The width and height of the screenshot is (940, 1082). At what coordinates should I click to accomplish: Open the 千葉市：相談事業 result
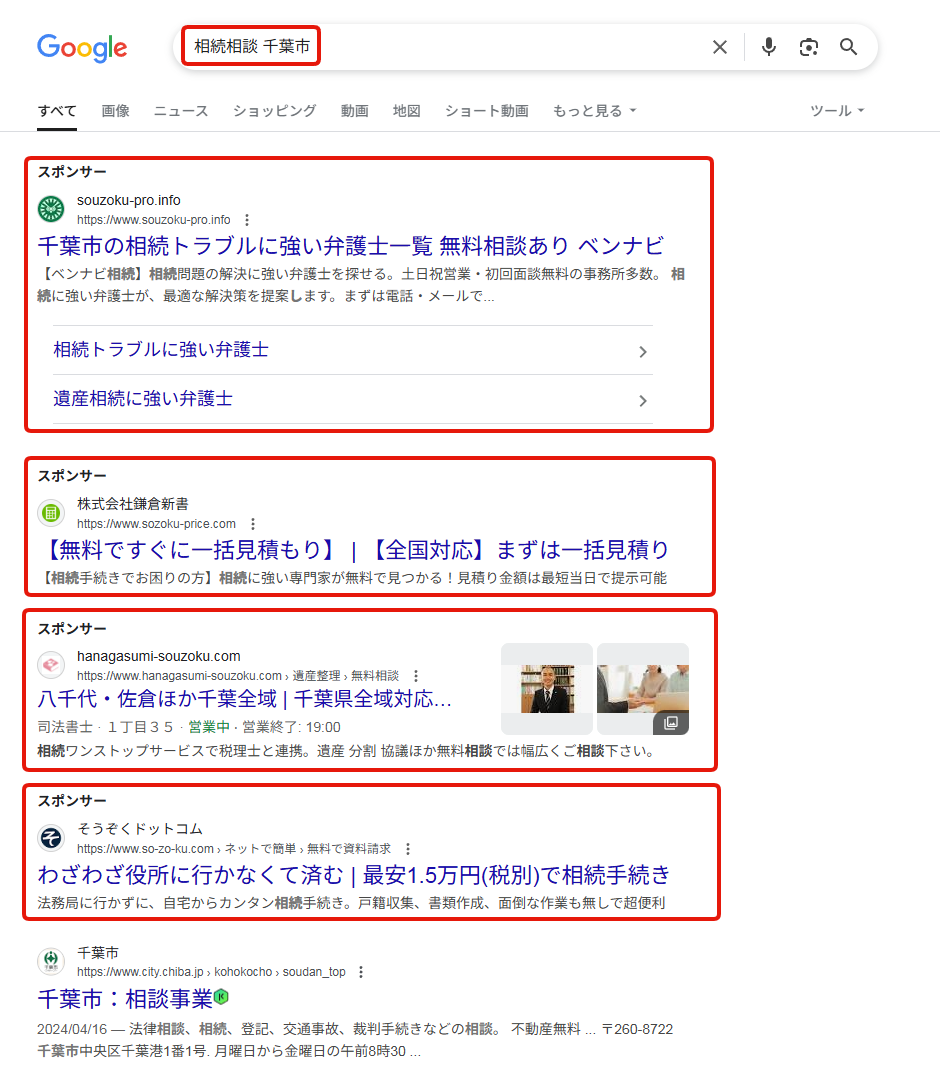[x=125, y=999]
